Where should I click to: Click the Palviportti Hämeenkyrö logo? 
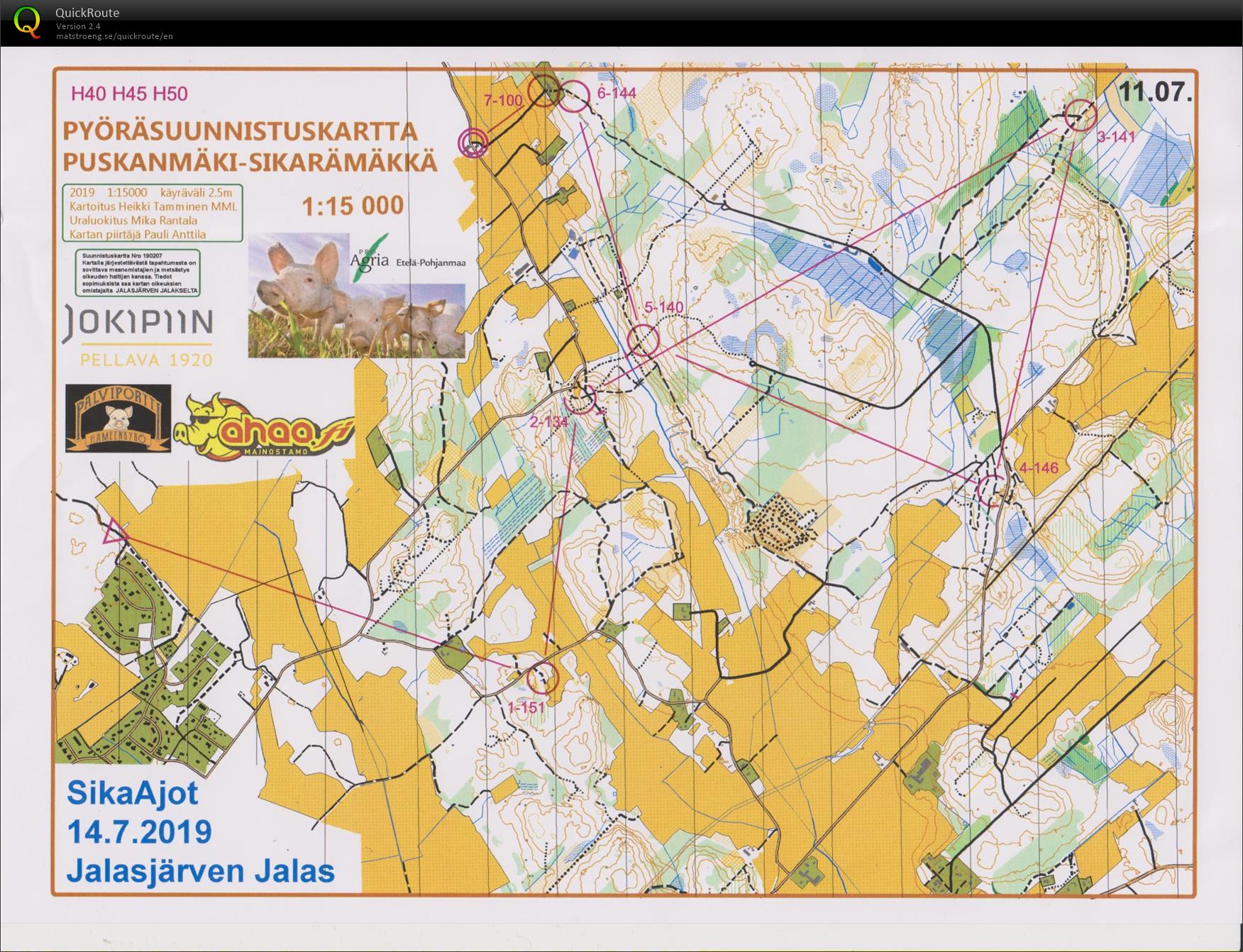click(118, 418)
